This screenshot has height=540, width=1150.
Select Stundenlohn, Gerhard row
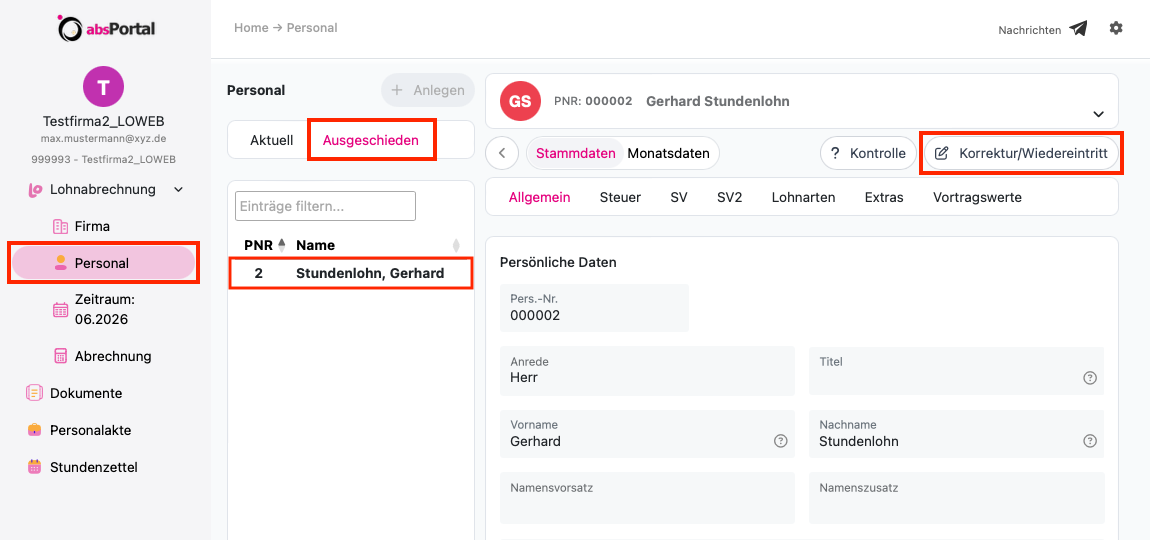[x=351, y=274]
